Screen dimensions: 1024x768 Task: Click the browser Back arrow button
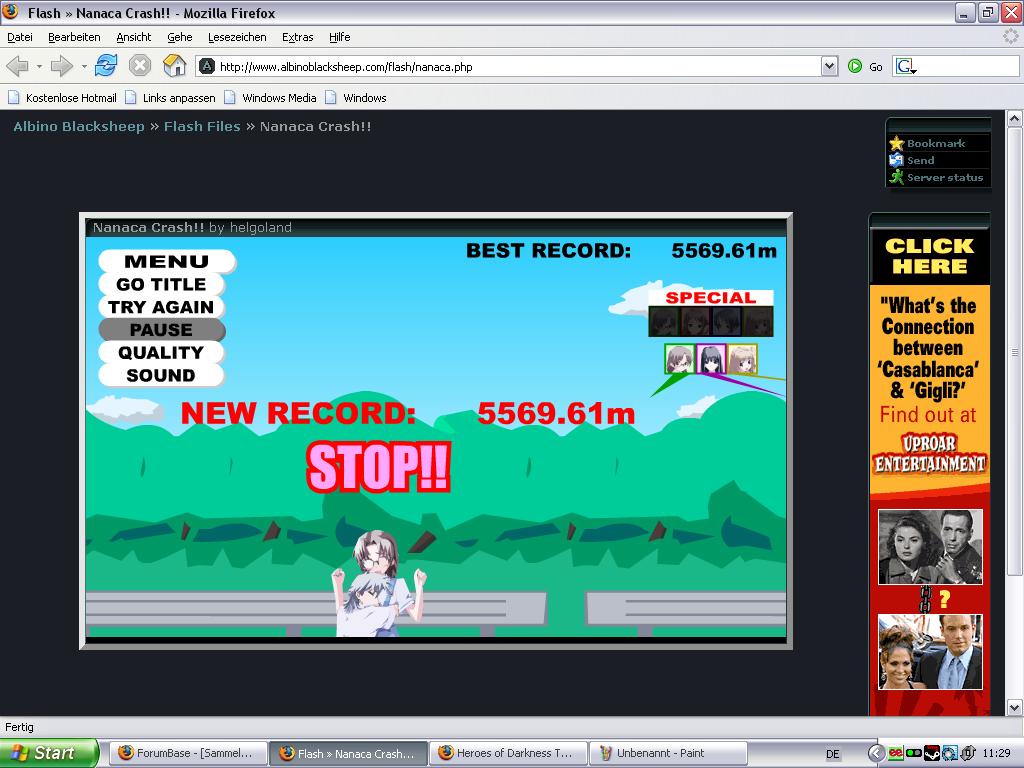tap(18, 66)
